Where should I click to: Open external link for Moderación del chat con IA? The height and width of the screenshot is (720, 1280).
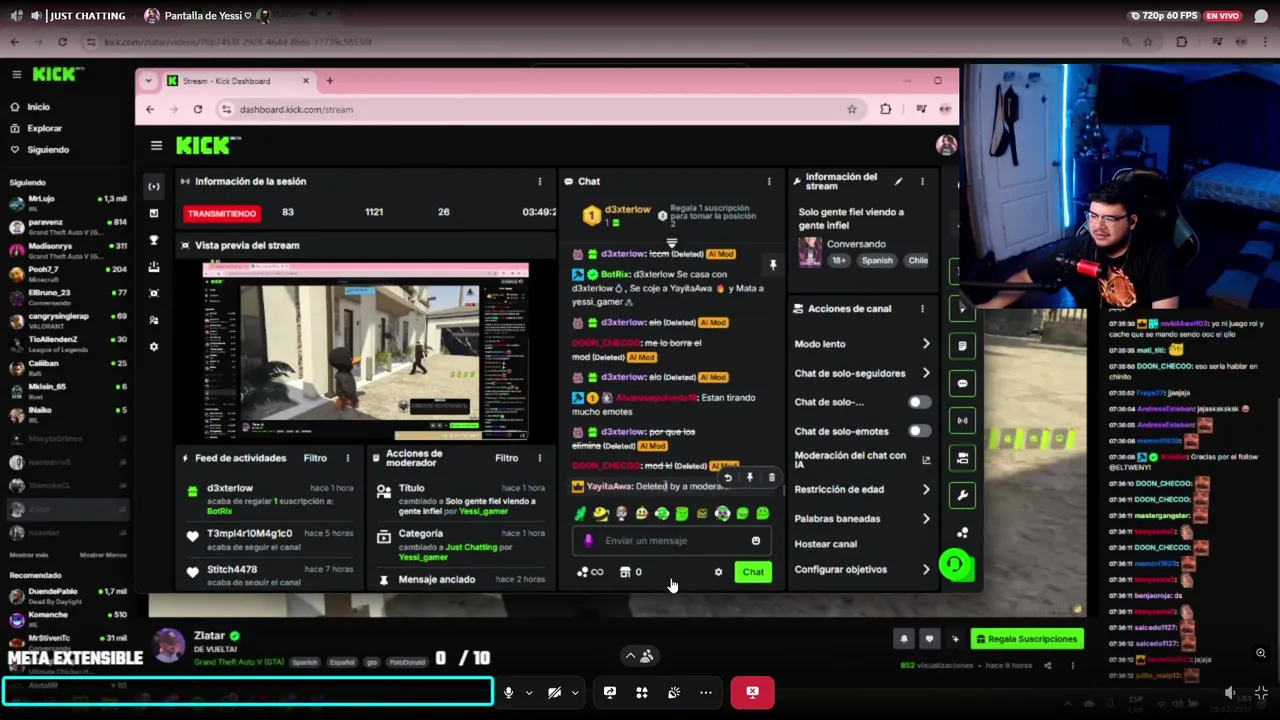click(926, 460)
